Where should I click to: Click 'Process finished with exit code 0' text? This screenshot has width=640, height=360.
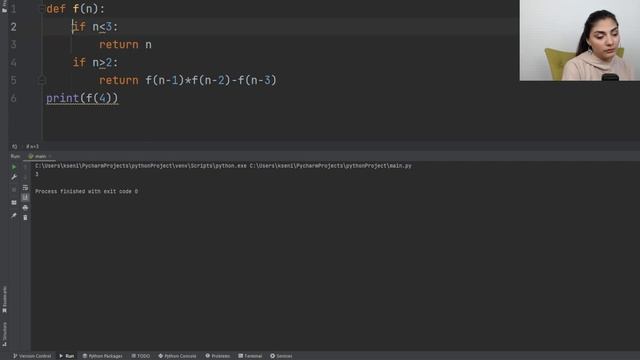[87, 191]
